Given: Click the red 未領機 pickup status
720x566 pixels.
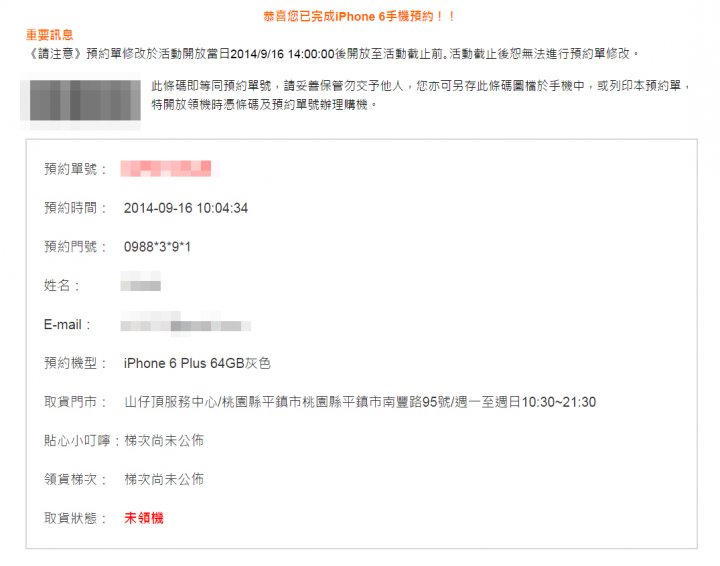Looking at the screenshot, I should tap(144, 518).
